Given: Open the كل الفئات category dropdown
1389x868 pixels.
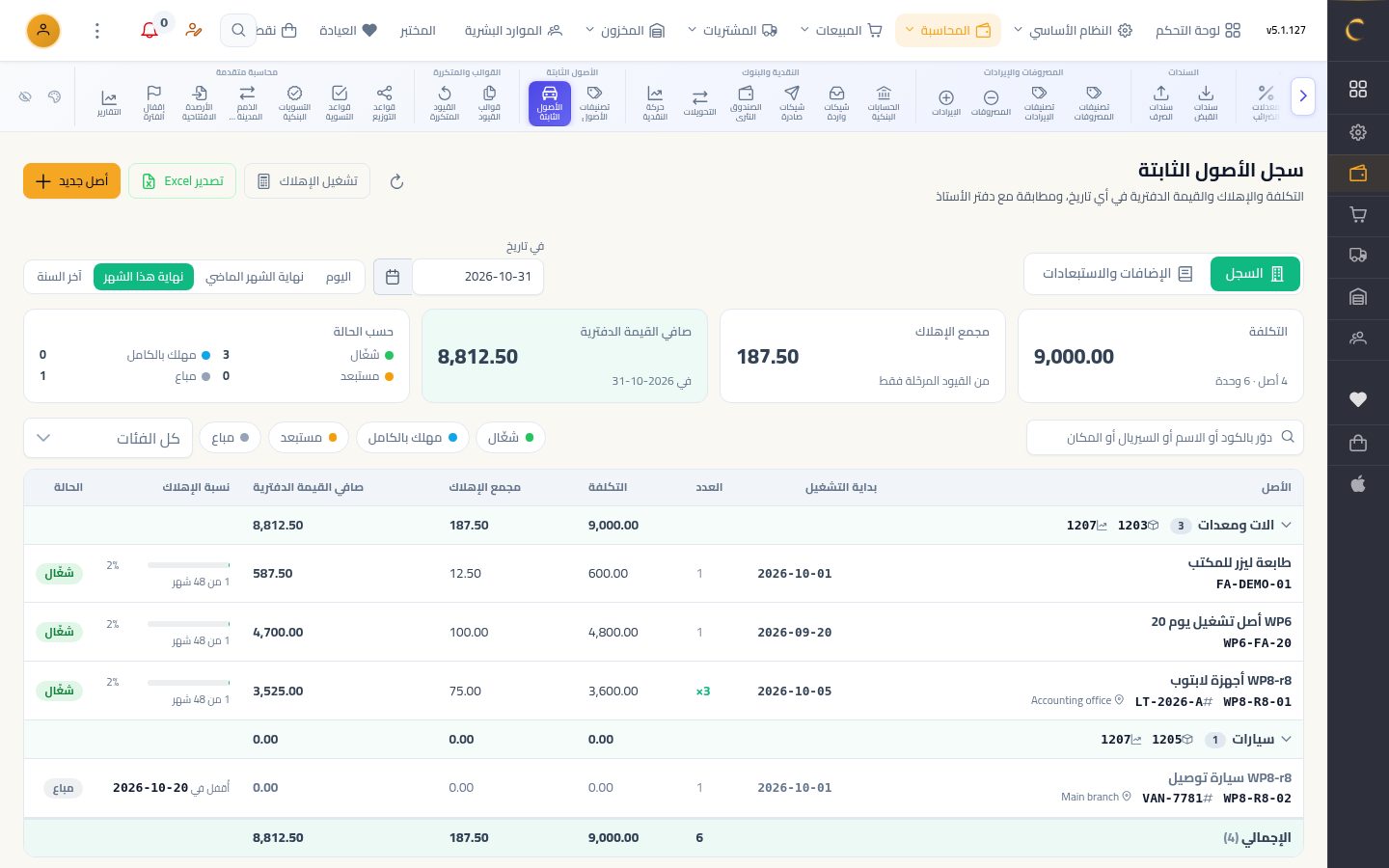Looking at the screenshot, I should tap(108, 438).
